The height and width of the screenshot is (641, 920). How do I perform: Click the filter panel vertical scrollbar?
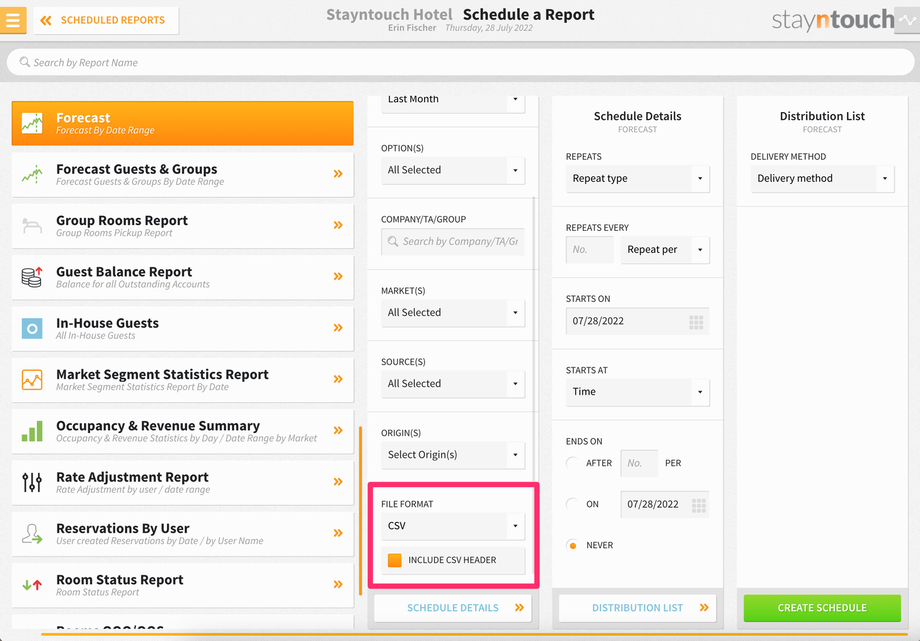click(533, 384)
